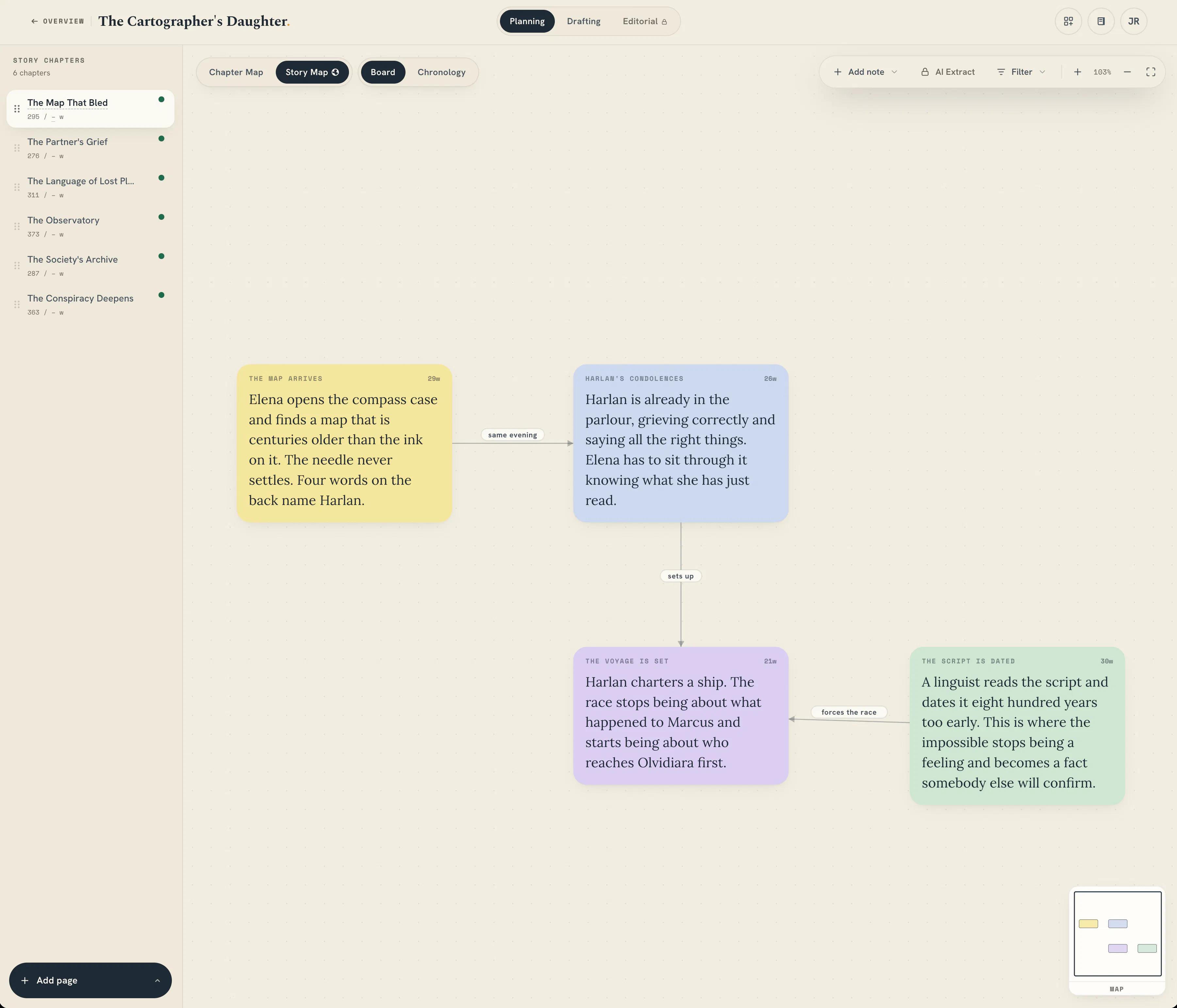Viewport: 1177px width, 1008px height.
Task: Toggle fullscreen canvas icon
Action: [1150, 72]
